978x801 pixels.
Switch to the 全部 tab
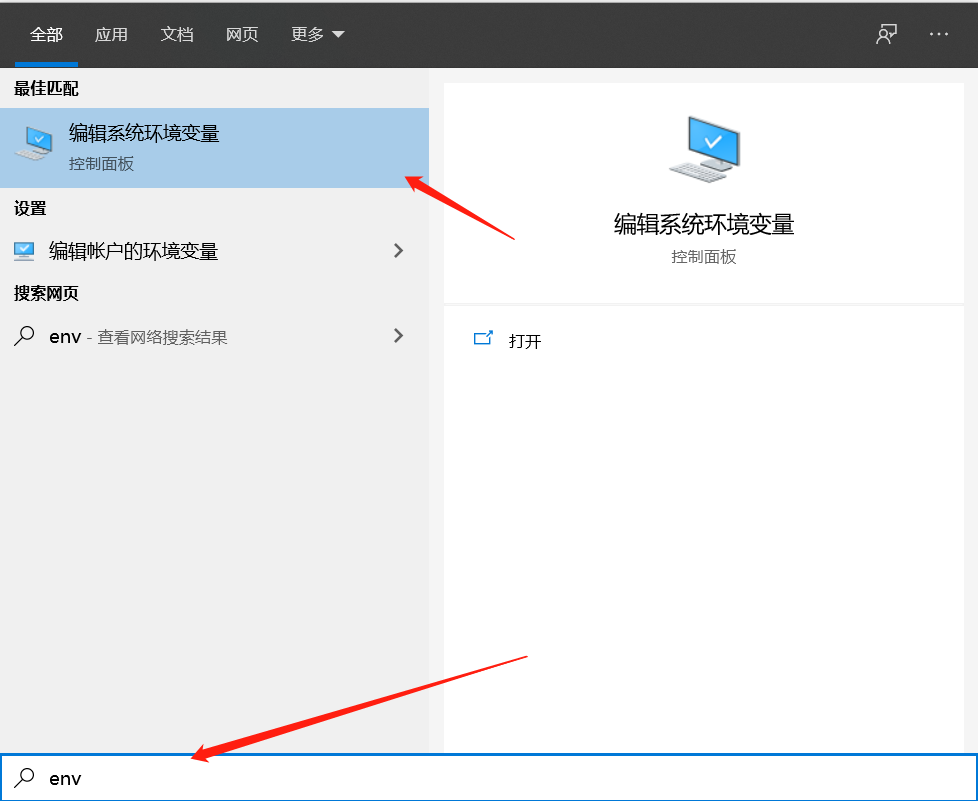[46, 34]
